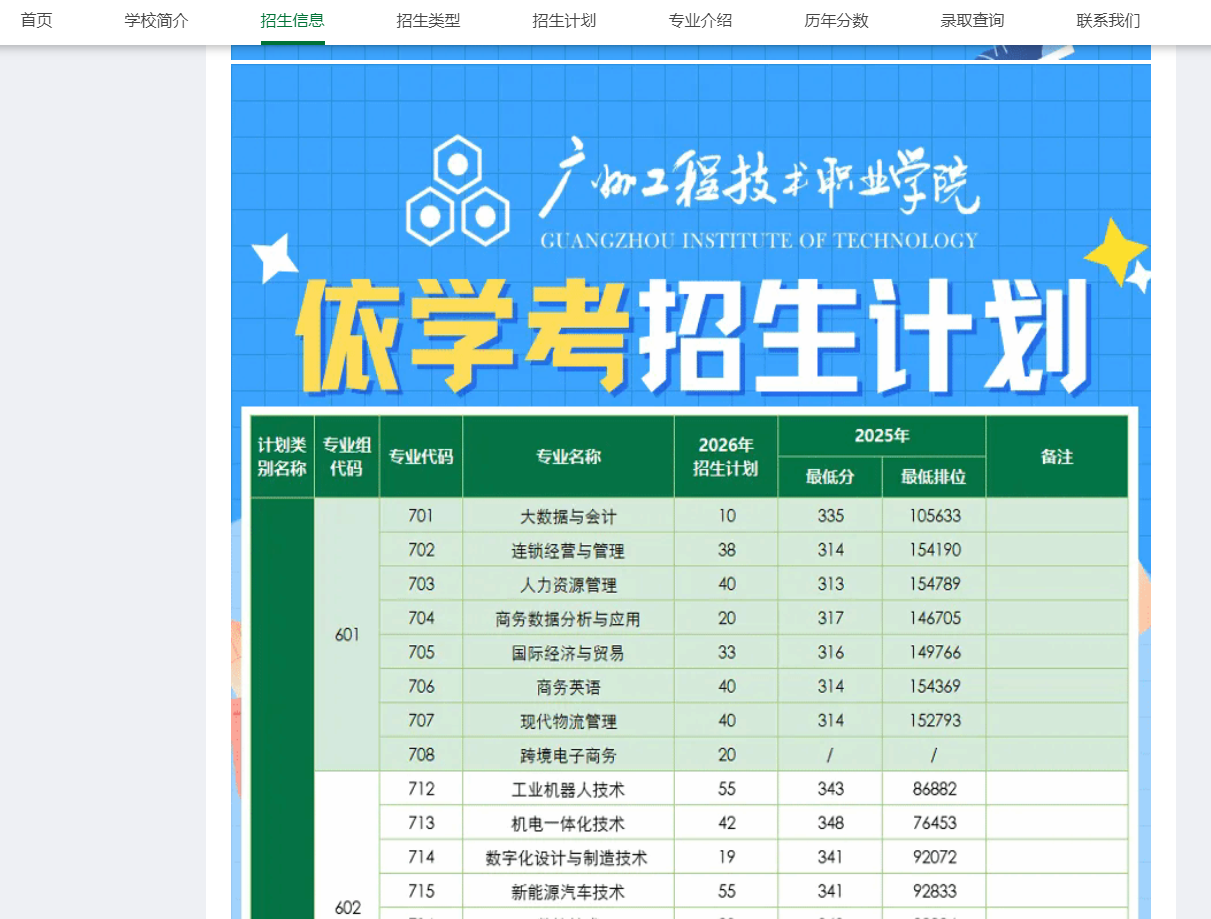This screenshot has height=919, width=1211.
Task: Click the 2025年 column header cell
Action: 881,435
